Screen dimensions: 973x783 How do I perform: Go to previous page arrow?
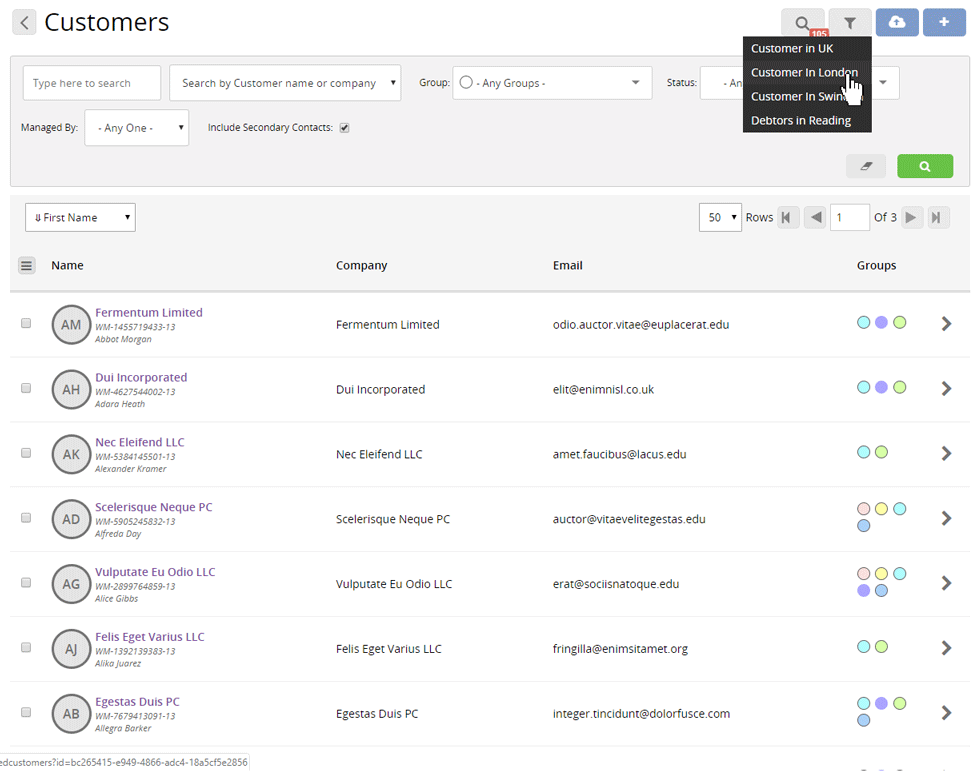point(815,217)
